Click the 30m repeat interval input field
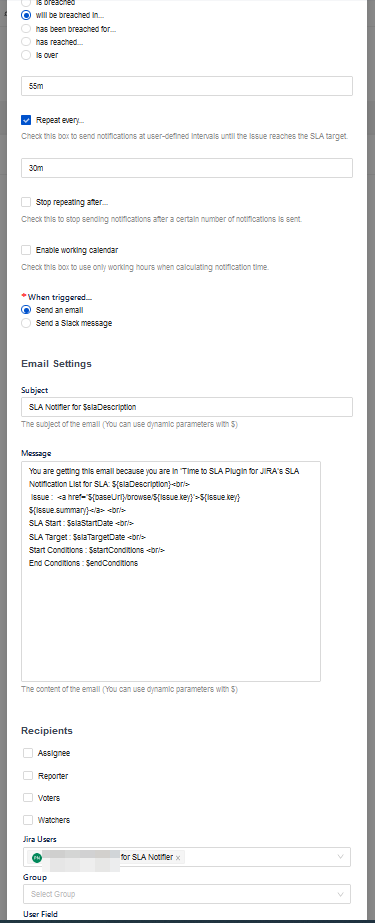This screenshot has width=375, height=923. click(187, 168)
